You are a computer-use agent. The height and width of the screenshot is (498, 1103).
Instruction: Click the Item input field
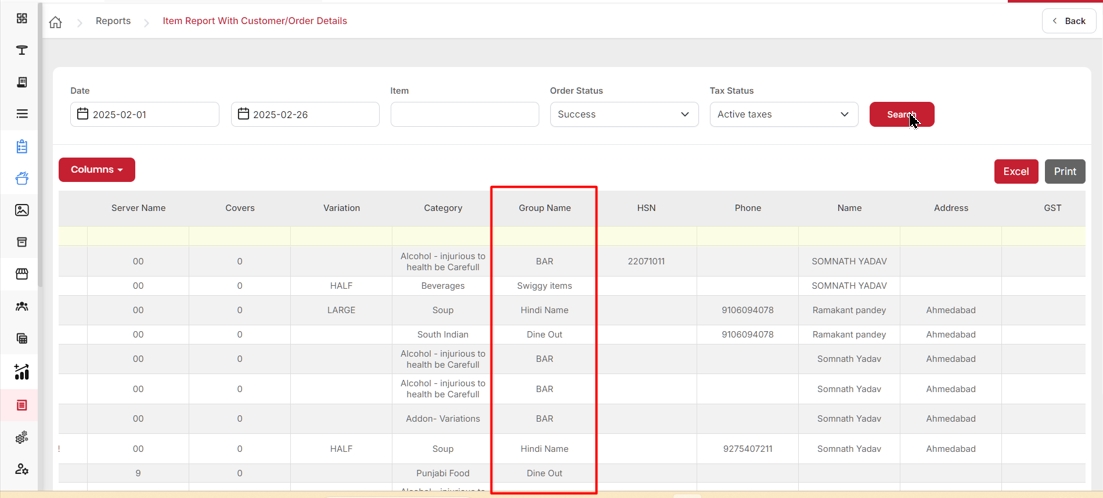point(465,114)
